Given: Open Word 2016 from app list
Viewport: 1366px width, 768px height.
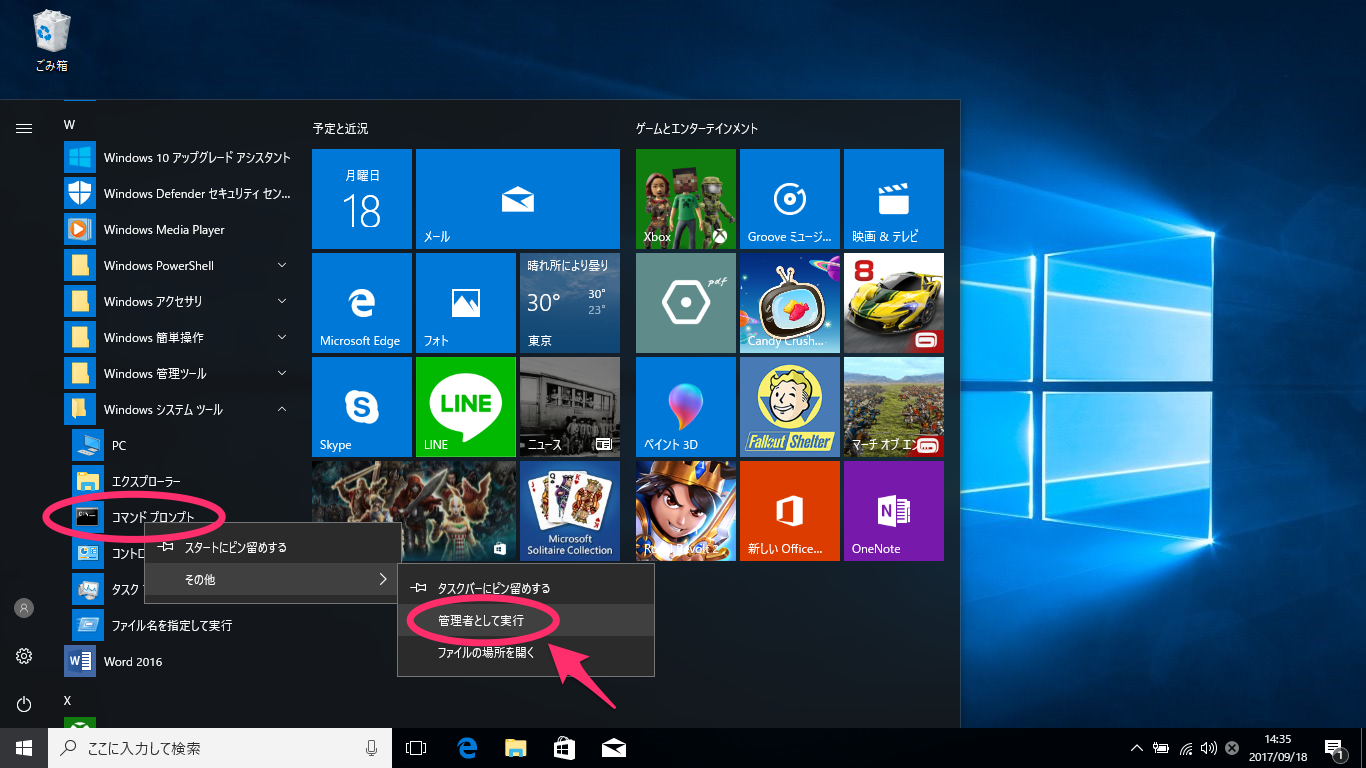Looking at the screenshot, I should coord(132,662).
